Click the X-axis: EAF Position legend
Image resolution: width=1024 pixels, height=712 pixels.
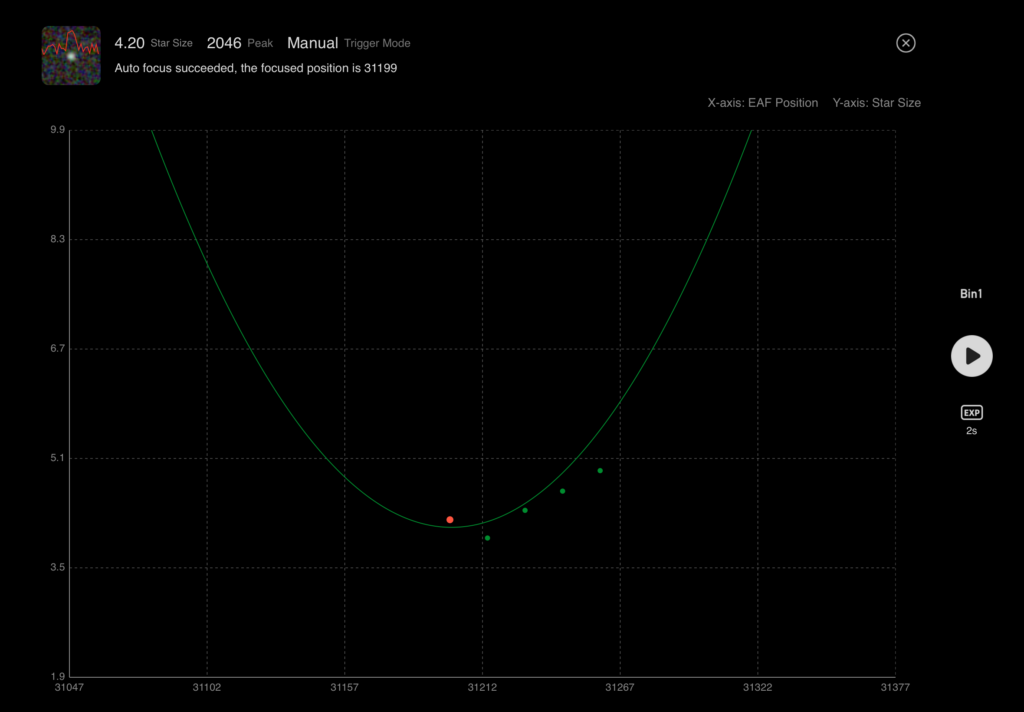coord(763,103)
